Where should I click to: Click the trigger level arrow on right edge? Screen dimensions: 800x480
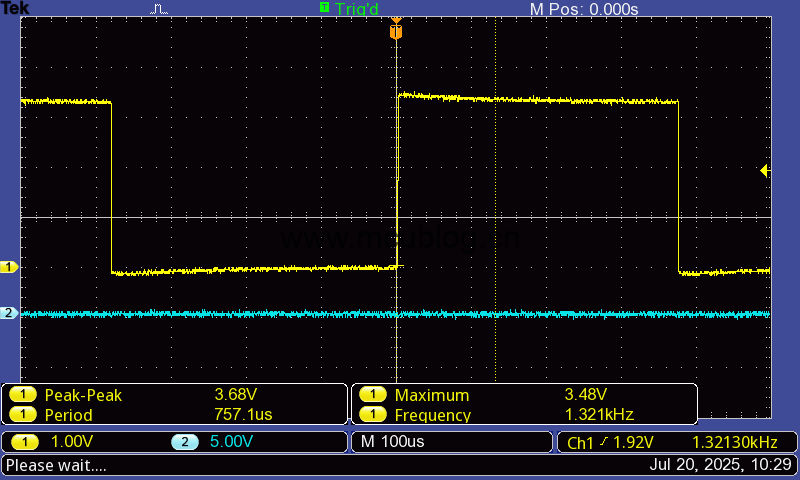click(765, 171)
